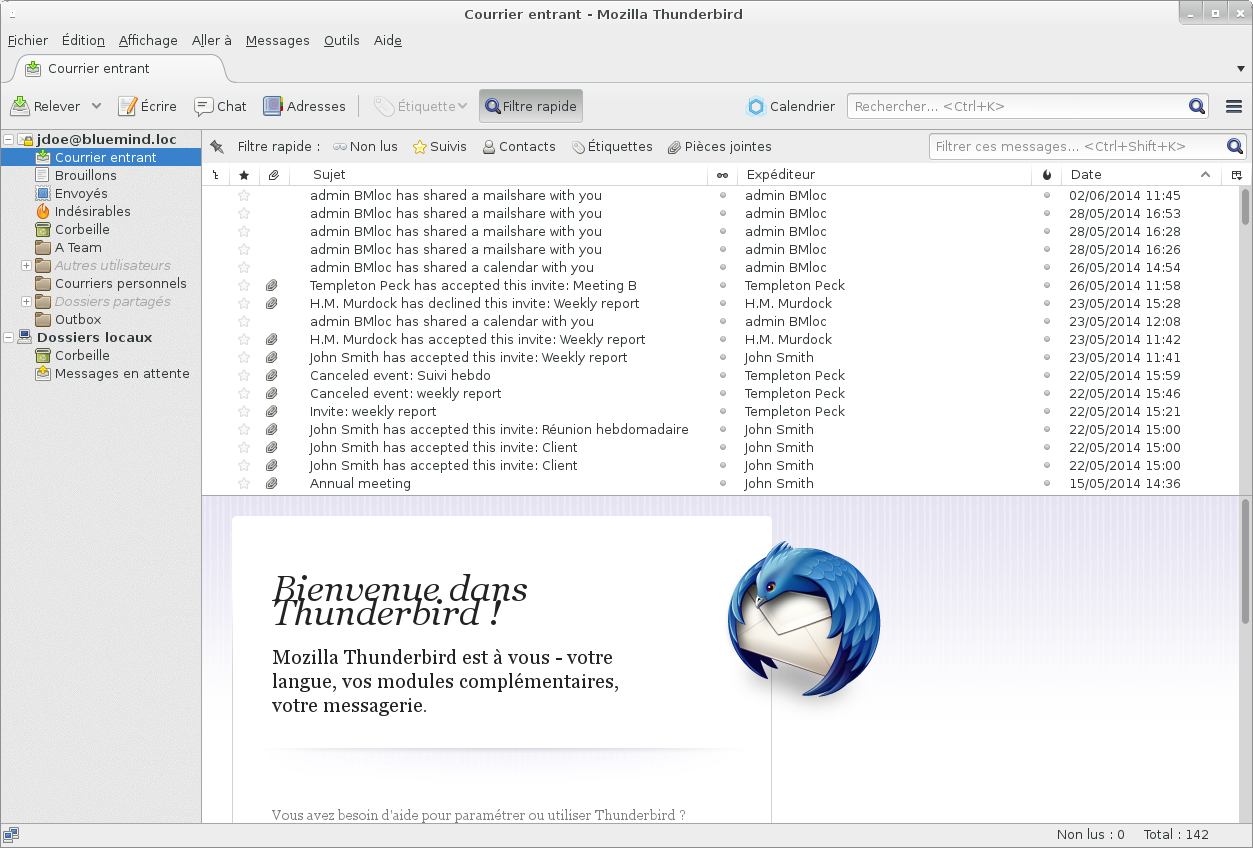The image size is (1253, 848).
Task: Open the Relever dropdown arrow
Action: click(97, 106)
